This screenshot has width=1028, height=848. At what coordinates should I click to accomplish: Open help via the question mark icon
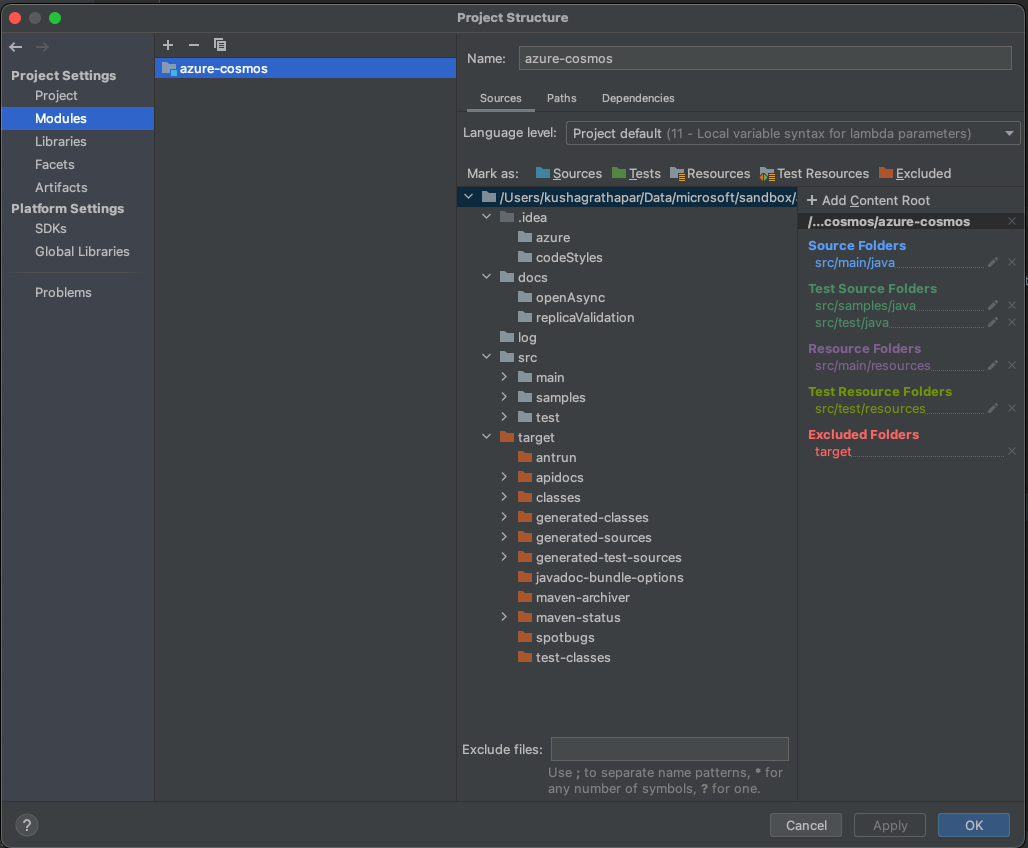pos(26,825)
